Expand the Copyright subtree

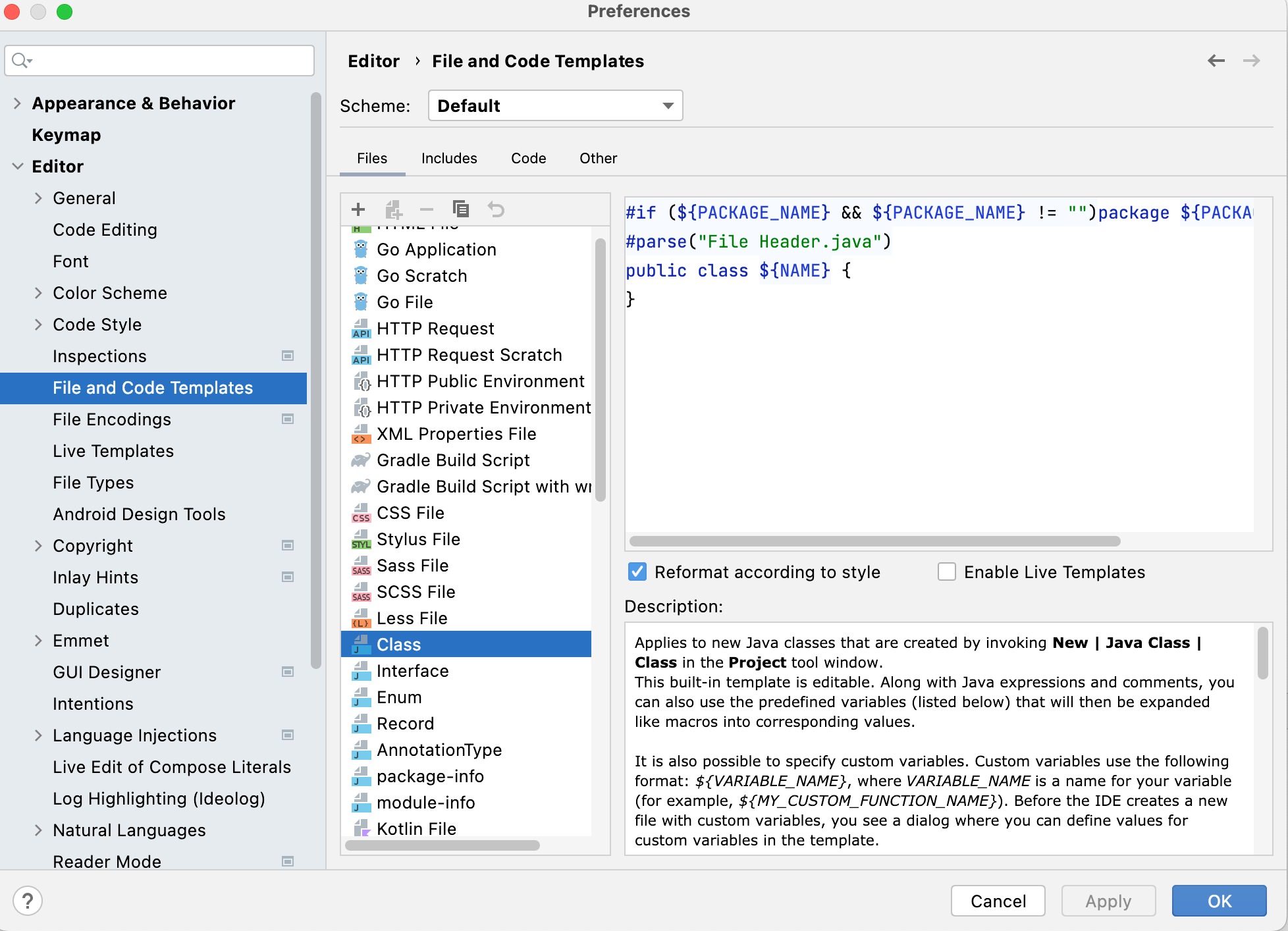tap(38, 546)
